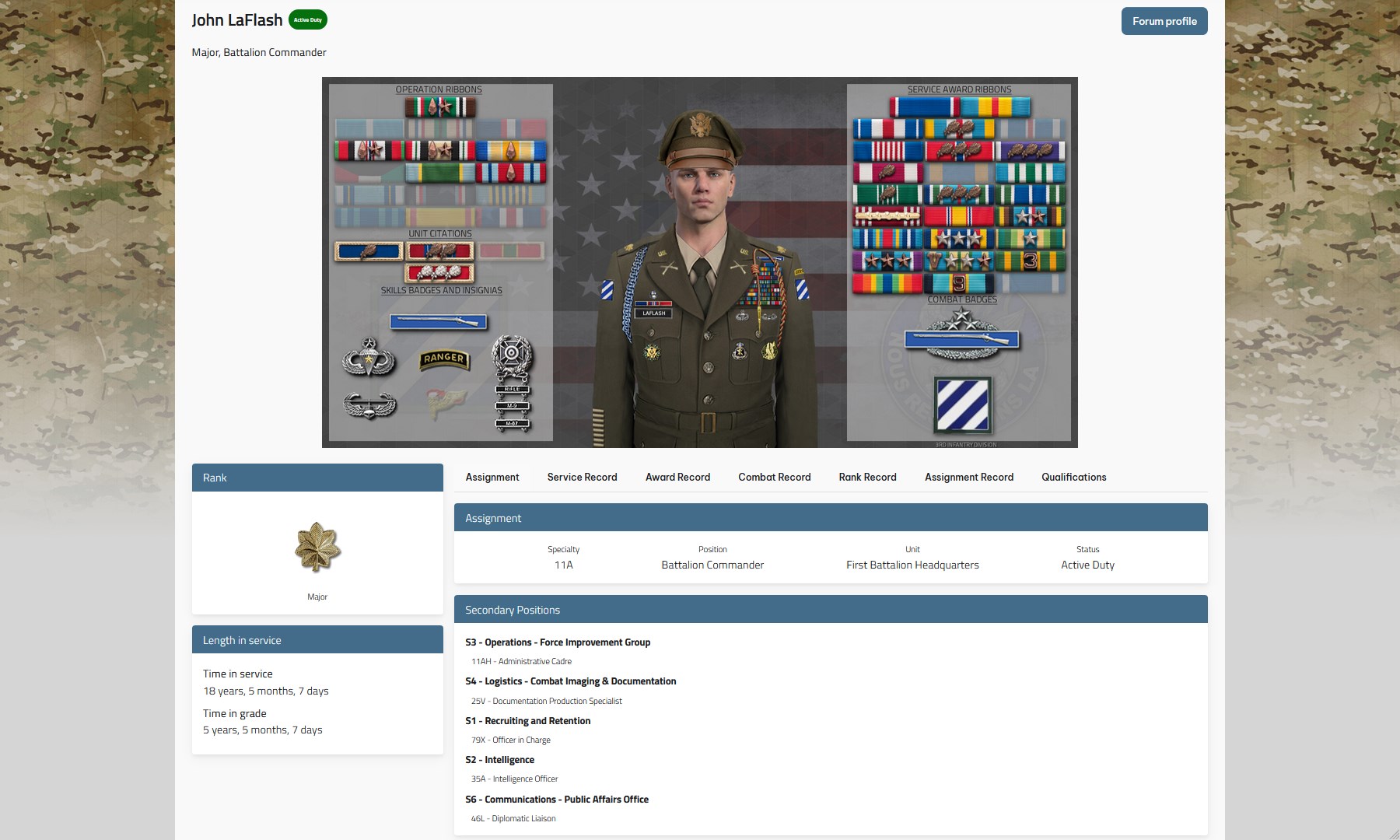The image size is (1400, 840).
Task: Switch to the Service Record tab
Action: coord(582,477)
